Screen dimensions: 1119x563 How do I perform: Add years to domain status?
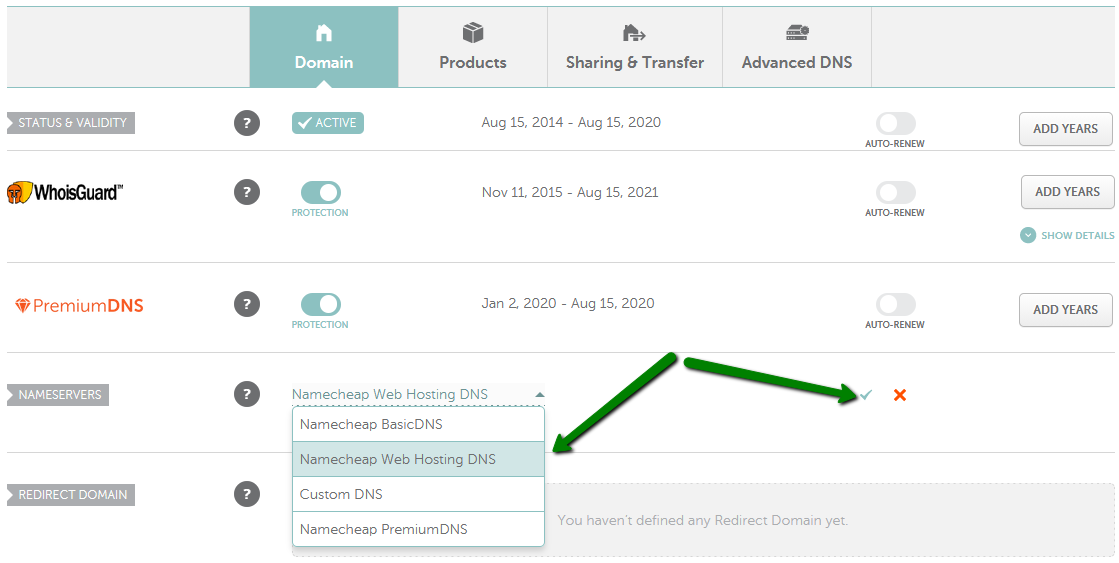coord(1065,129)
